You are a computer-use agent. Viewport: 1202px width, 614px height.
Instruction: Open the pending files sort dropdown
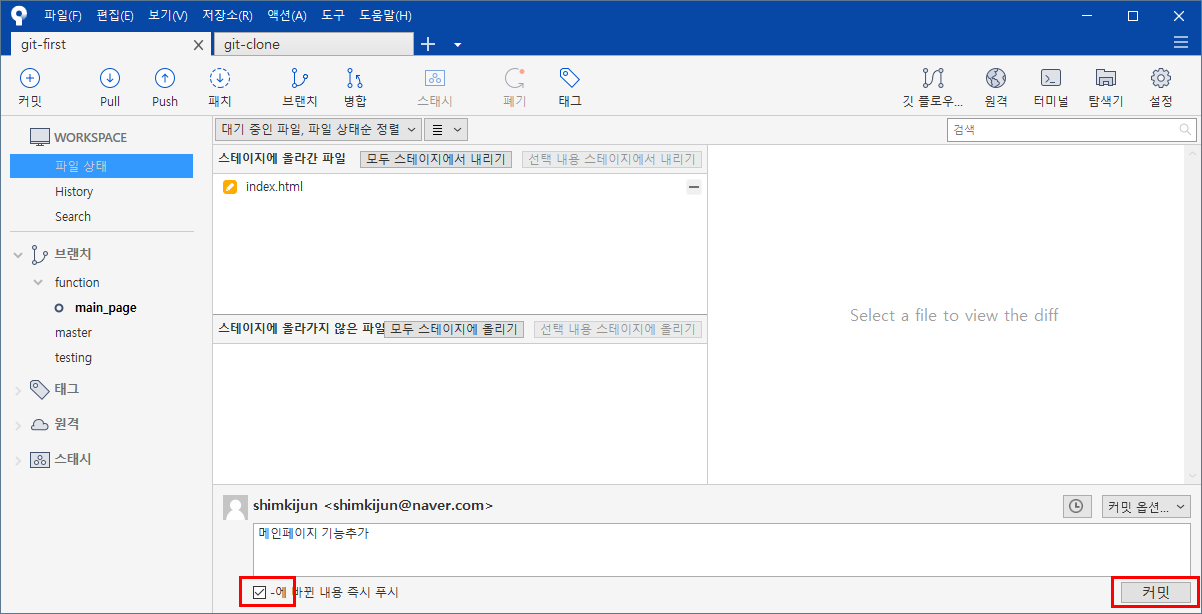coord(318,129)
